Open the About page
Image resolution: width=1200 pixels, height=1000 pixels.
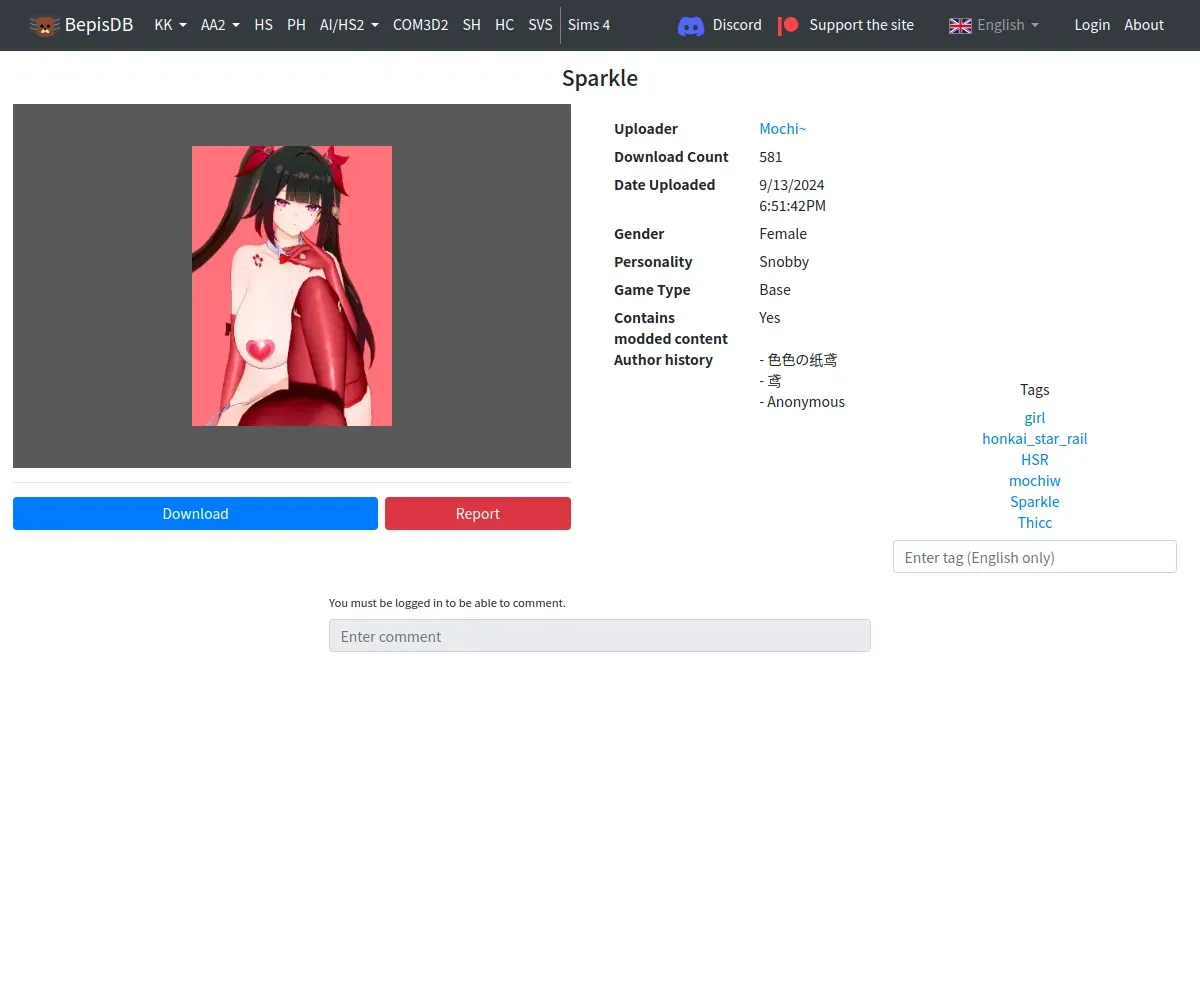1144,25
